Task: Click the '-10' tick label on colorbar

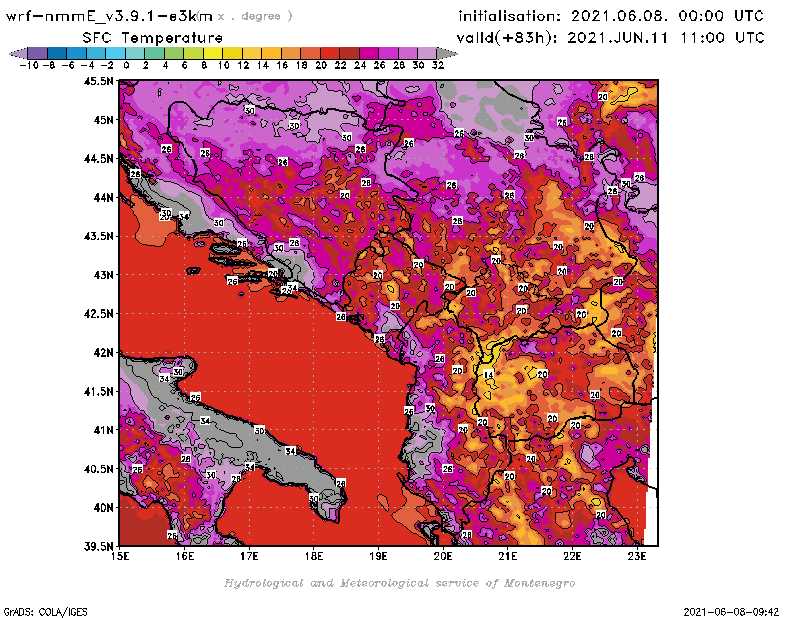Action: pyautogui.click(x=29, y=65)
